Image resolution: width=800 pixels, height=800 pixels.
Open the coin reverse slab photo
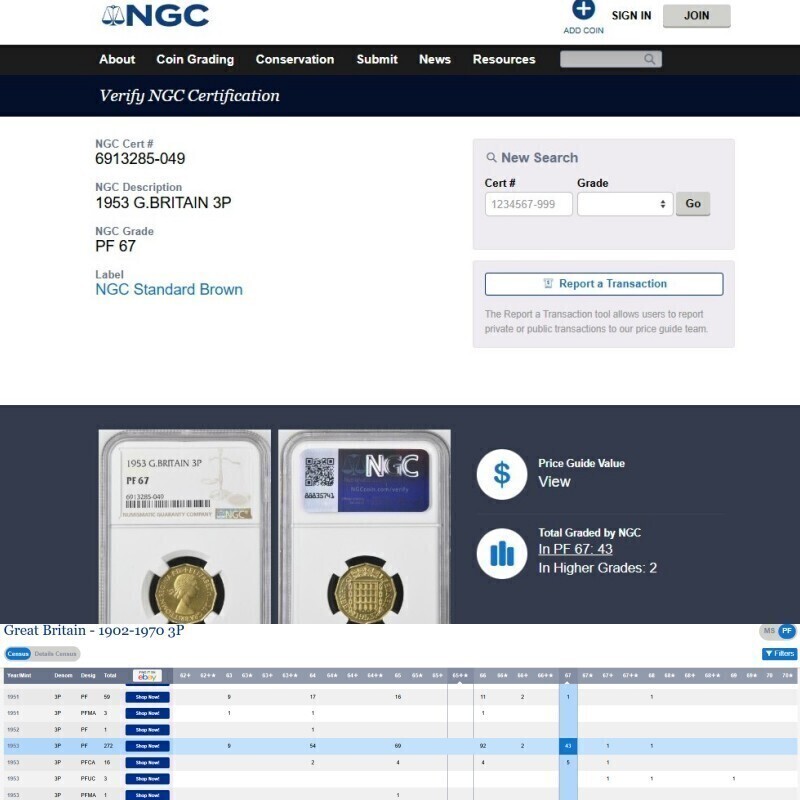364,527
